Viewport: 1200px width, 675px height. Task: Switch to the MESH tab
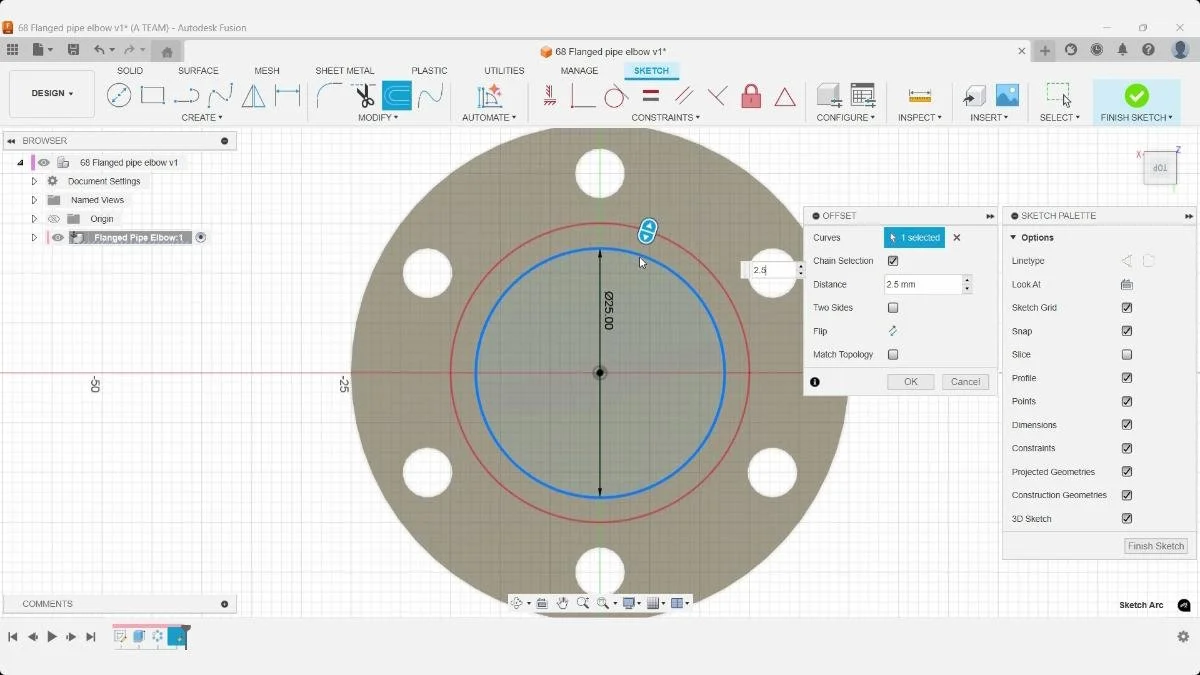click(267, 71)
